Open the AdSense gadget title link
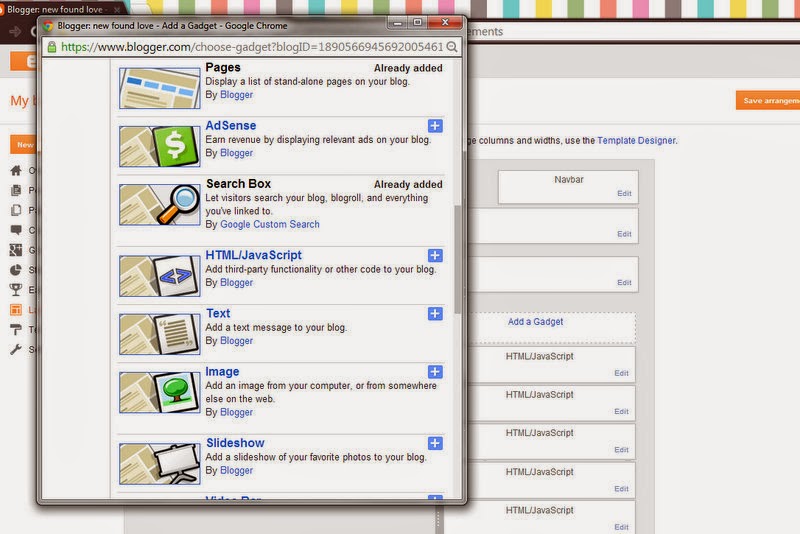This screenshot has width=800, height=534. coord(231,125)
